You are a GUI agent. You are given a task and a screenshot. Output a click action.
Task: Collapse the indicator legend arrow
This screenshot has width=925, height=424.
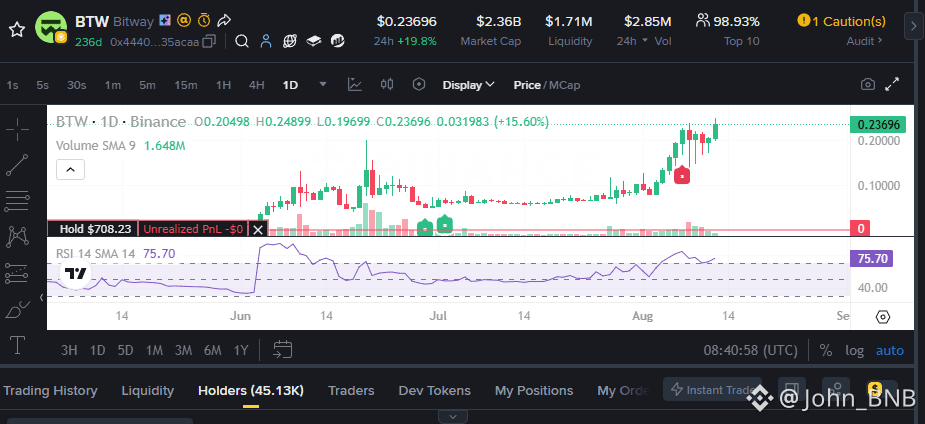click(70, 170)
